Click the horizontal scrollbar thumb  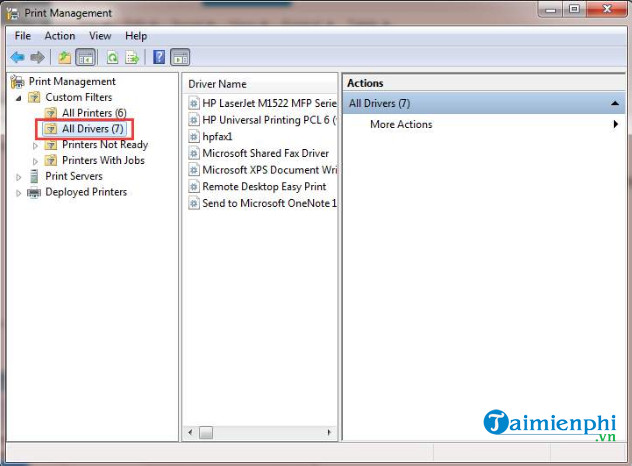(206, 433)
